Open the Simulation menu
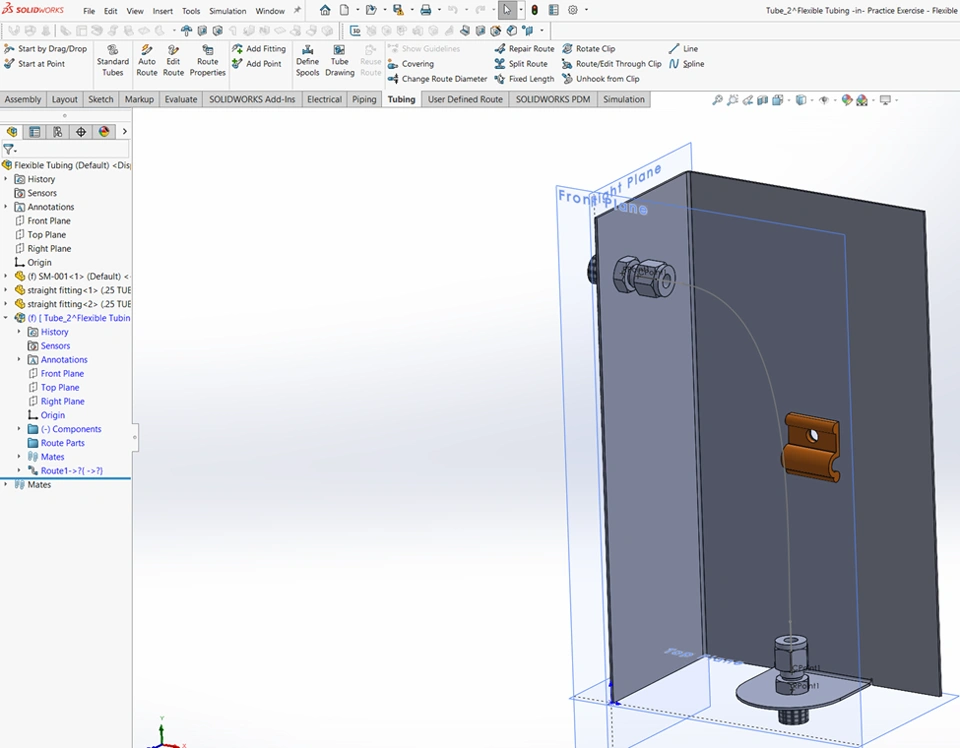 click(x=227, y=11)
